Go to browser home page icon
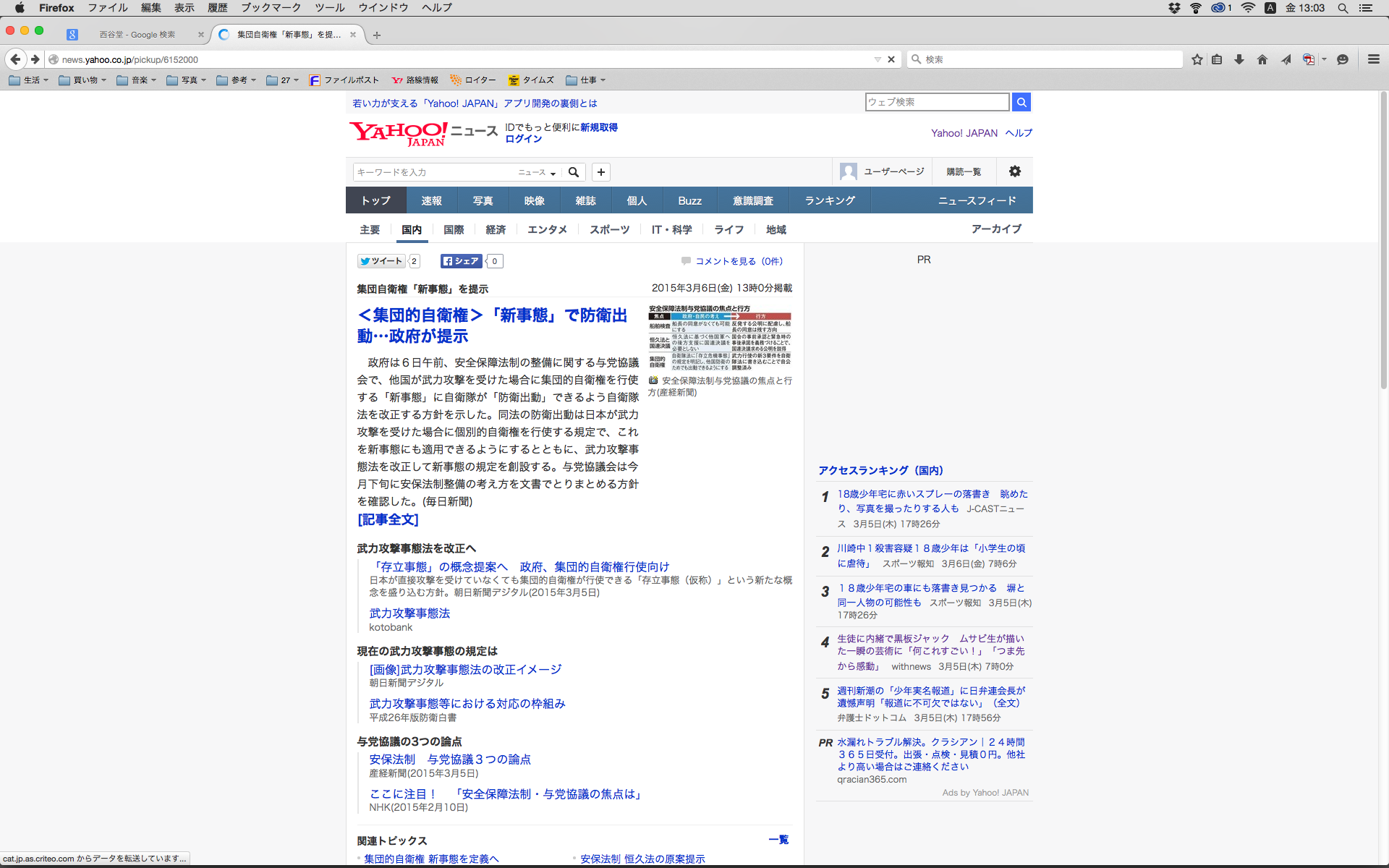The width and height of the screenshot is (1389, 868). pos(1262,59)
